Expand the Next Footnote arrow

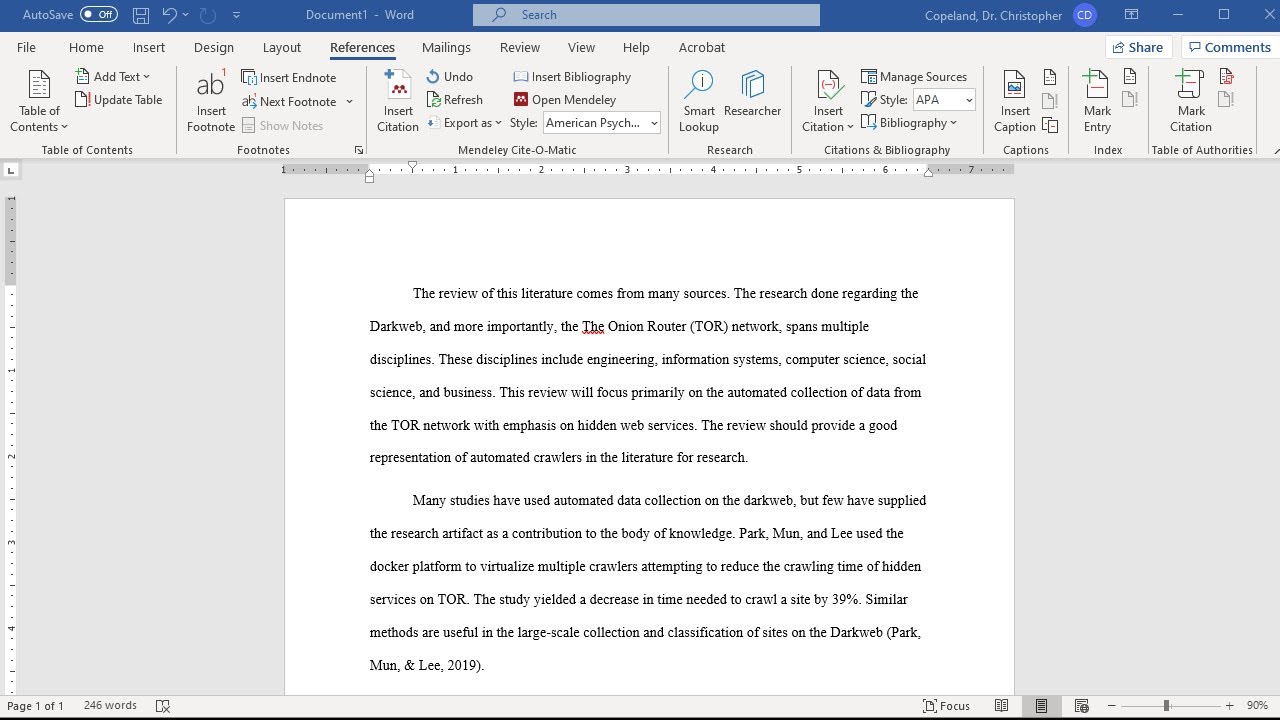click(349, 102)
